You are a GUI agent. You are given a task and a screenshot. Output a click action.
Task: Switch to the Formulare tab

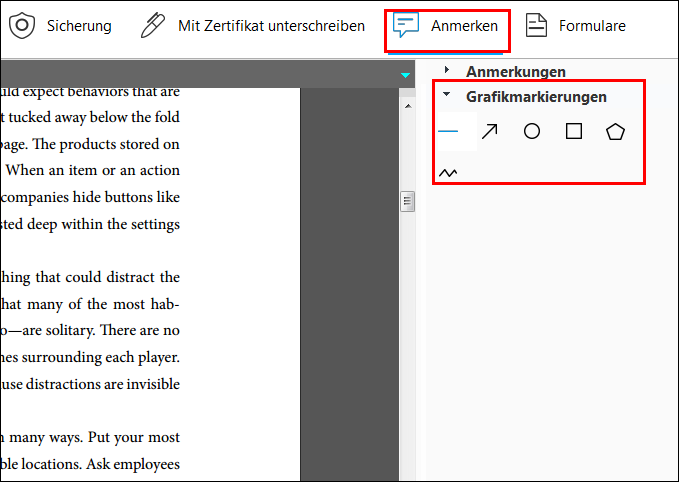pyautogui.click(x=575, y=26)
